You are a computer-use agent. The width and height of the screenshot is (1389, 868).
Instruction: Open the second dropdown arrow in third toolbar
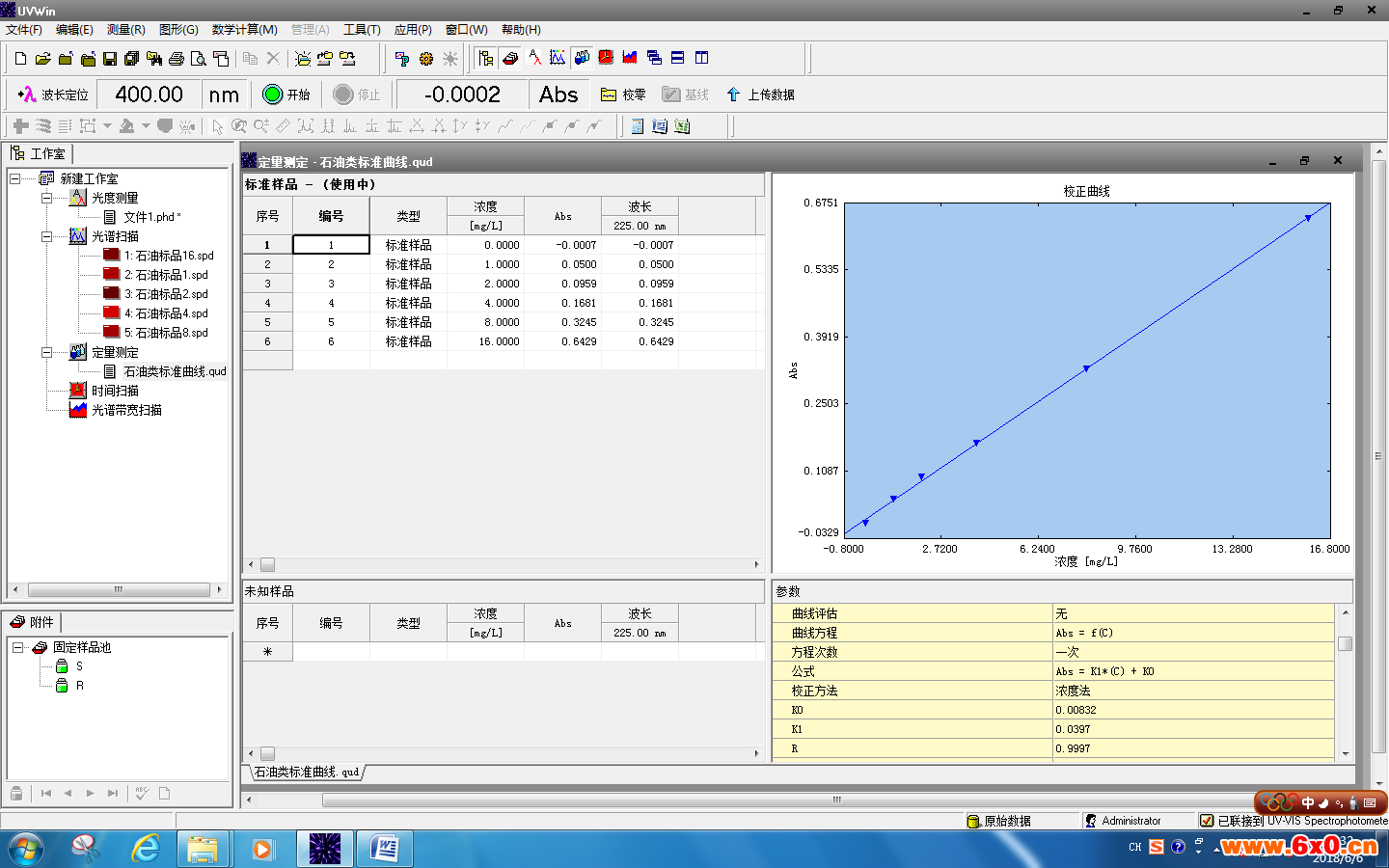point(146,126)
